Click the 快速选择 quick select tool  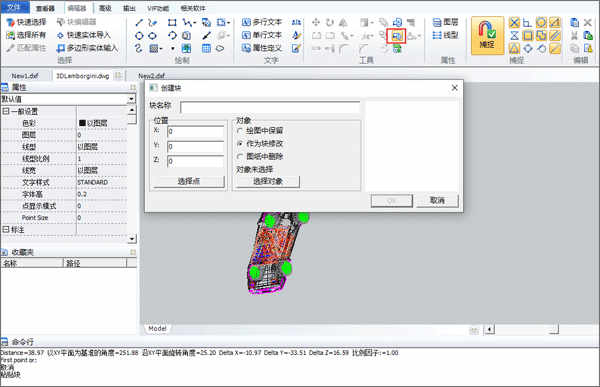(26, 22)
